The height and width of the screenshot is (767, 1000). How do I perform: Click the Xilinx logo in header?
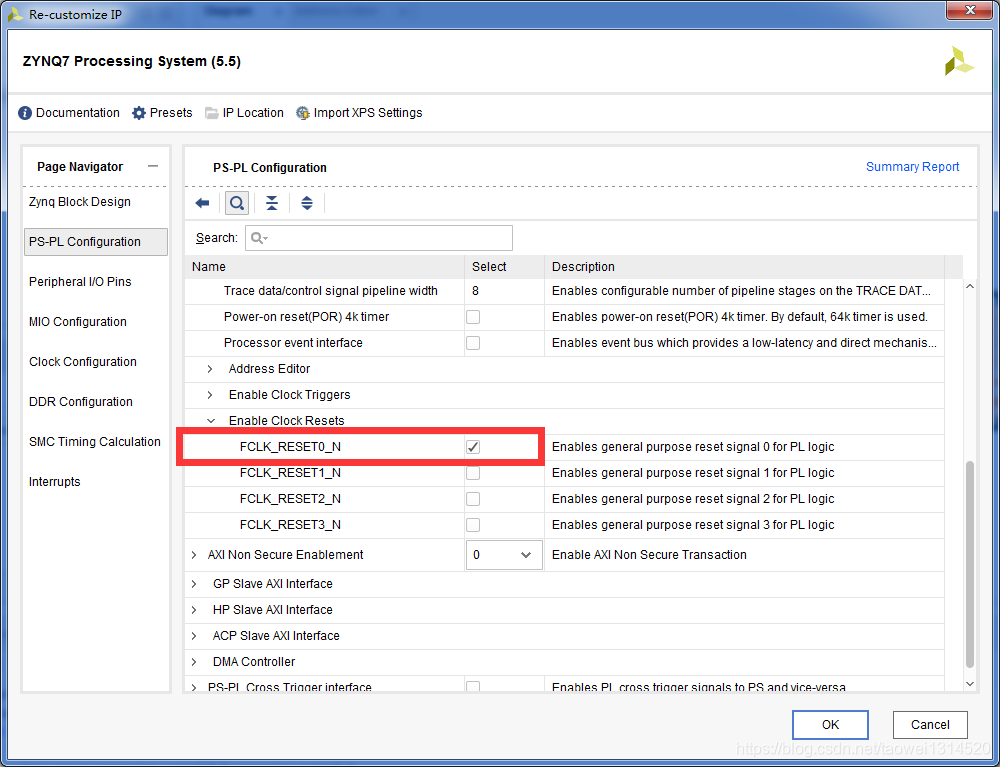click(959, 61)
